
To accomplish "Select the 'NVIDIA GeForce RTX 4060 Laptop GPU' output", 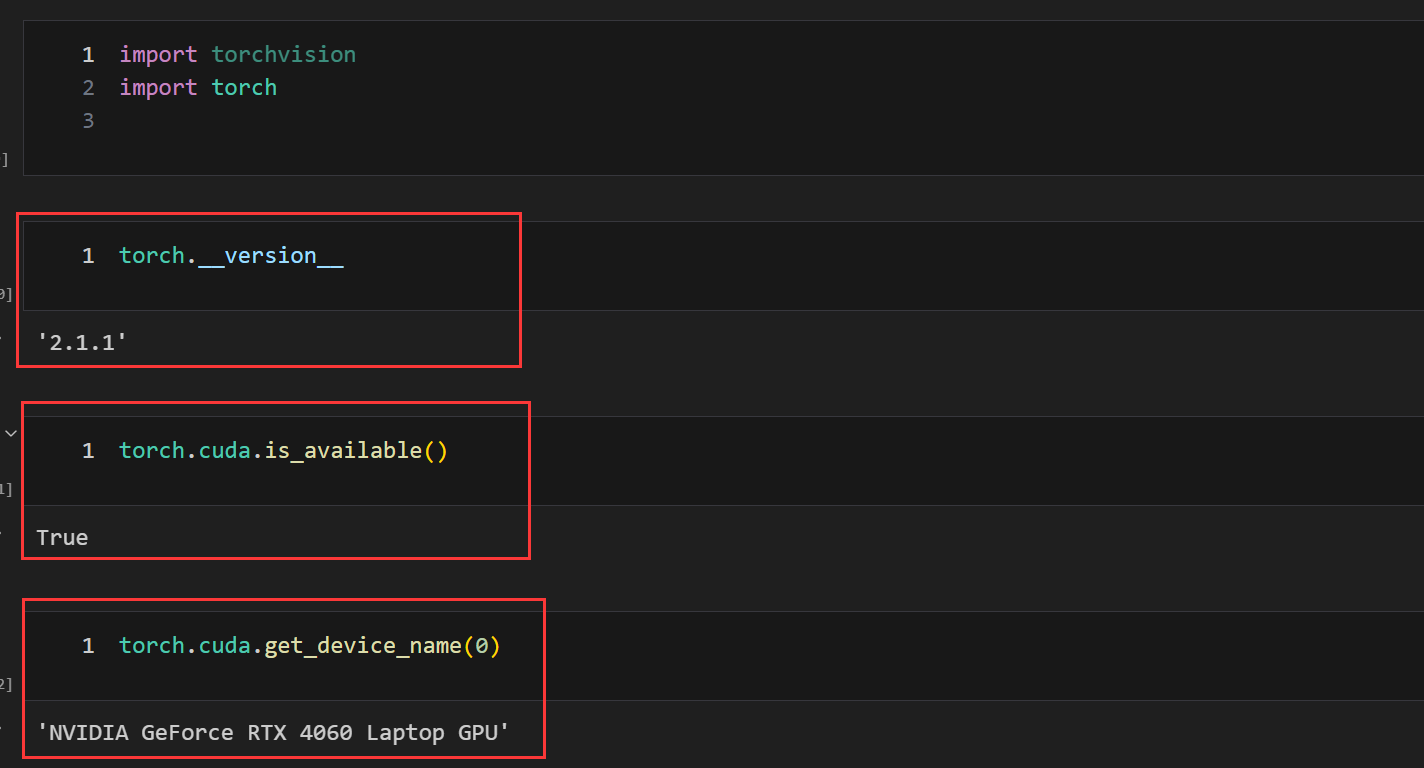I will point(273,732).
